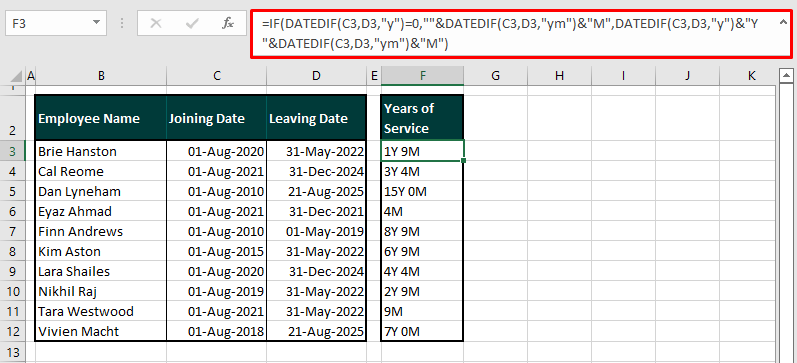Select row 7 header

13,232
